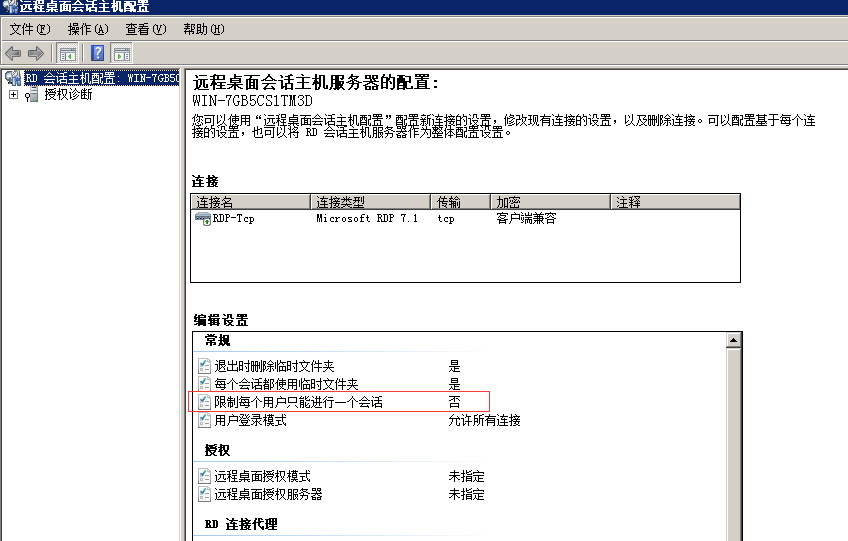Select 每个会话都使用临时文件夹 setting
848x541 pixels.
click(286, 384)
